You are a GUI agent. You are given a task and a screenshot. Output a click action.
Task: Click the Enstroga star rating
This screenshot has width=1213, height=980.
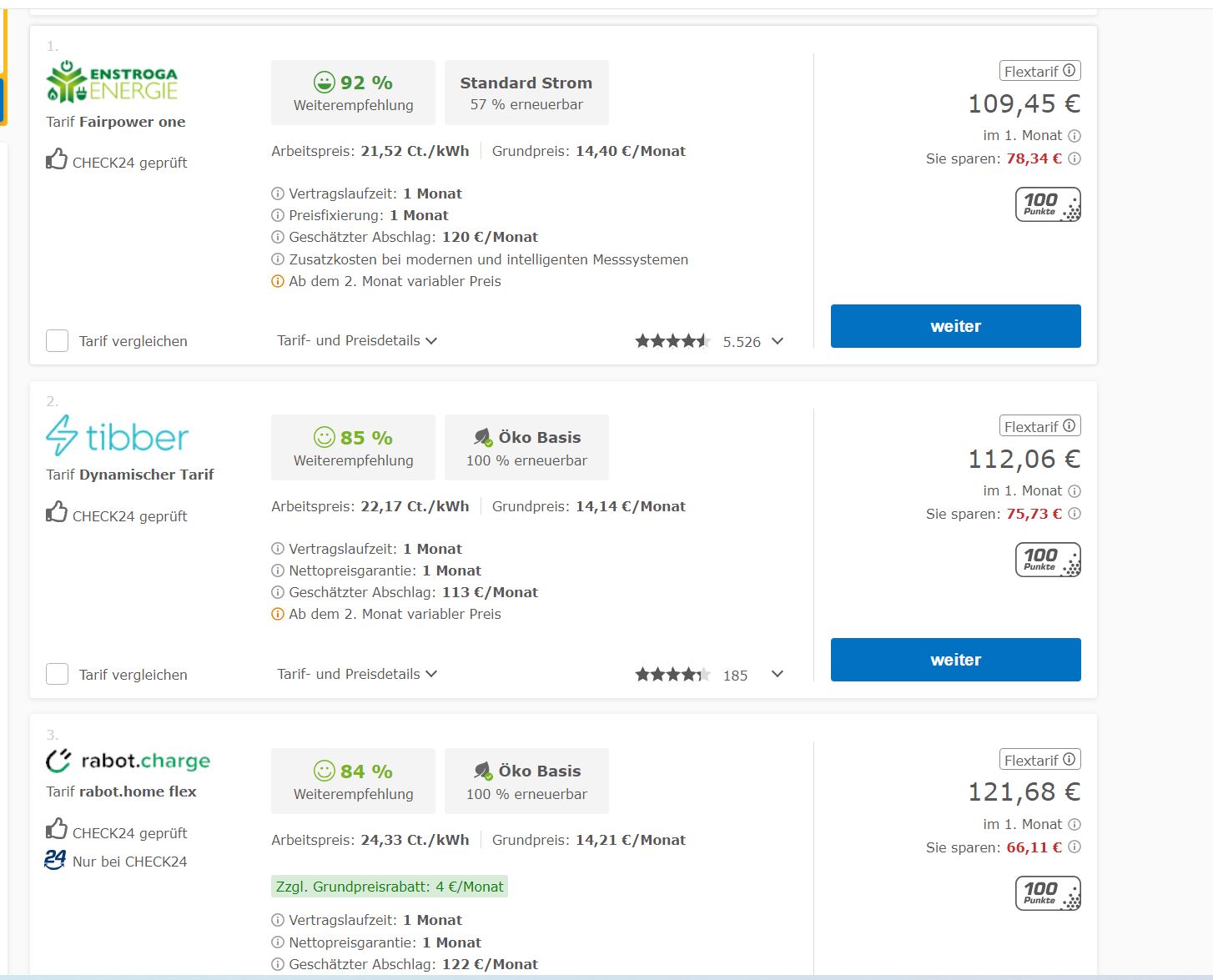point(672,341)
